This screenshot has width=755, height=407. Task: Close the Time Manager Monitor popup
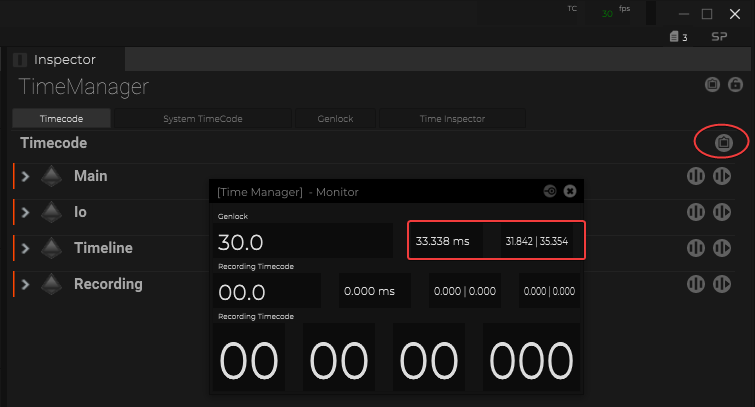(x=570, y=191)
